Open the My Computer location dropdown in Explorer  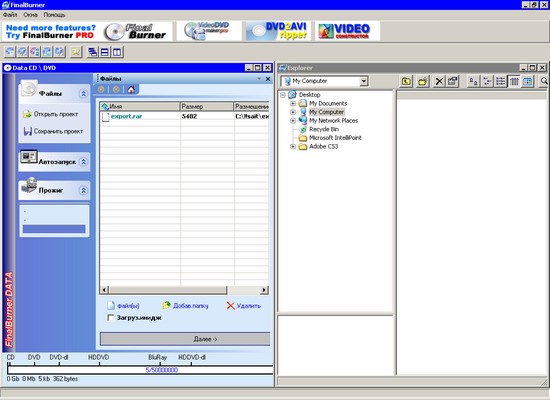tap(364, 81)
